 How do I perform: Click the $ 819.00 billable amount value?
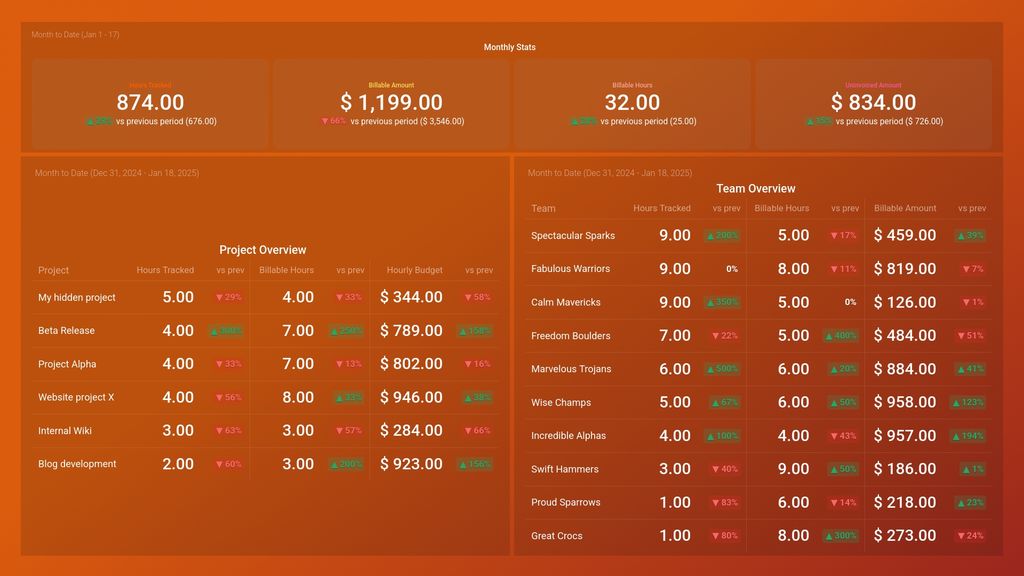[x=905, y=269]
